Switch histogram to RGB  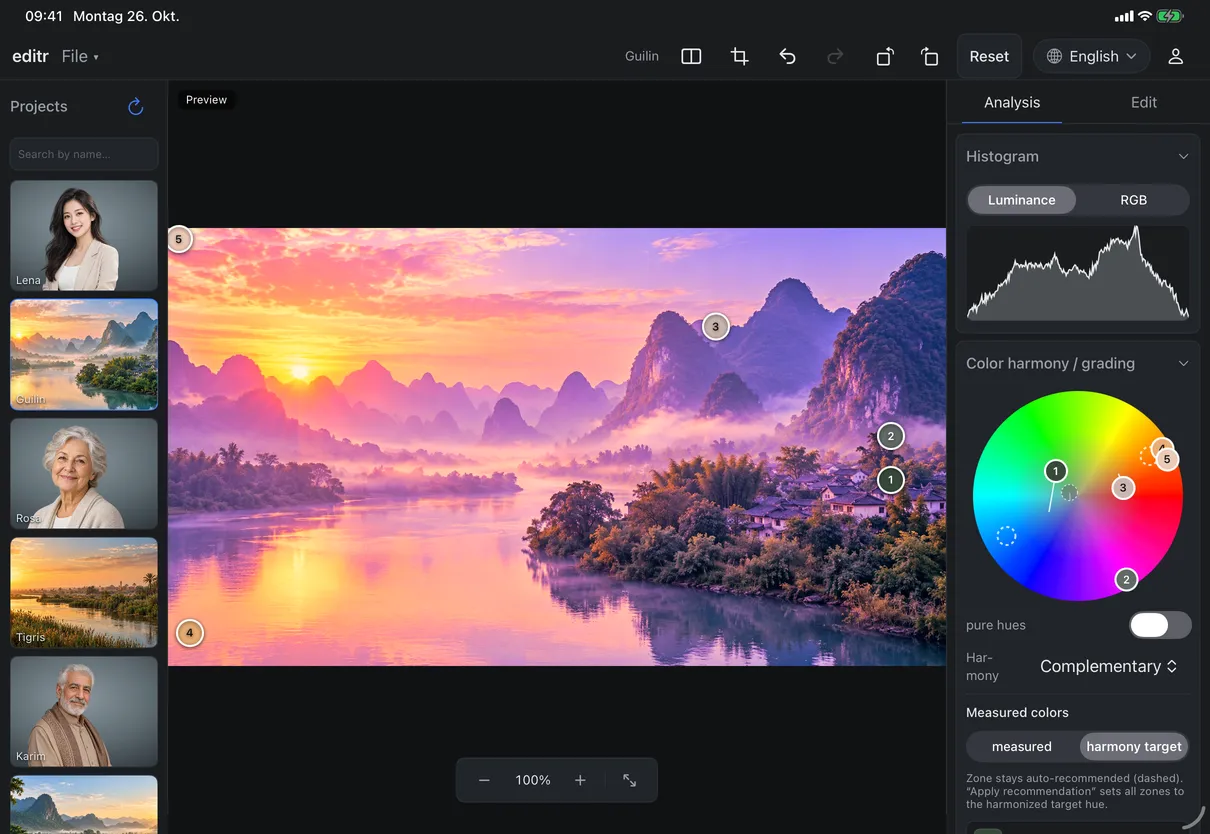pos(1133,200)
